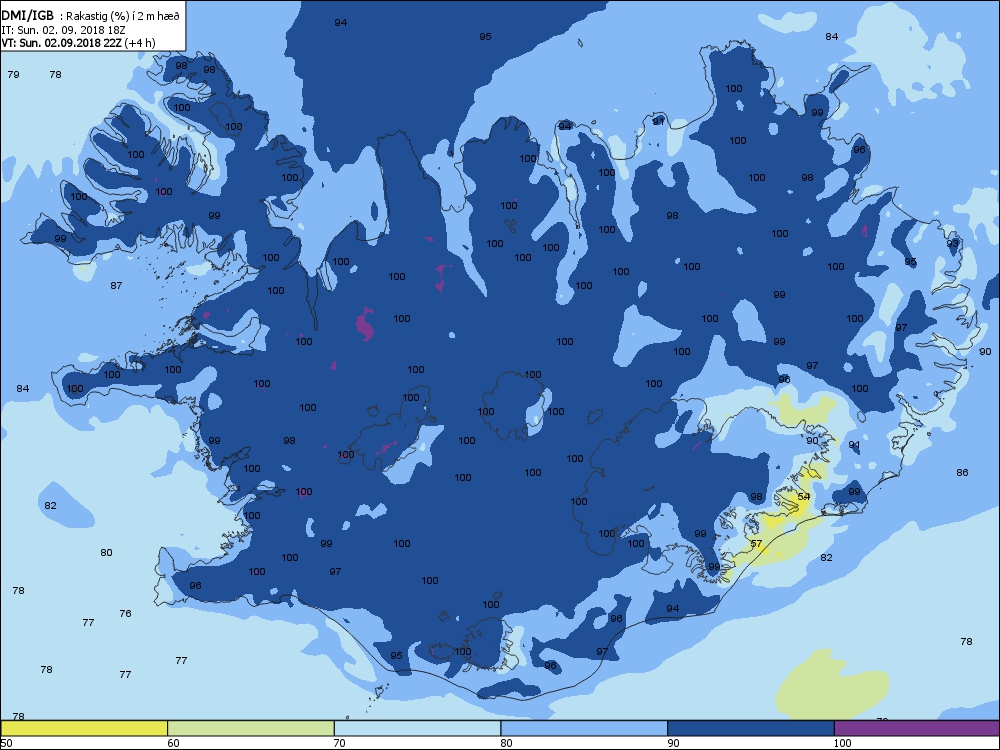Image resolution: width=1000 pixels, height=750 pixels.
Task: Click the light blue 70–80 legend swatch
Action: click(x=417, y=728)
